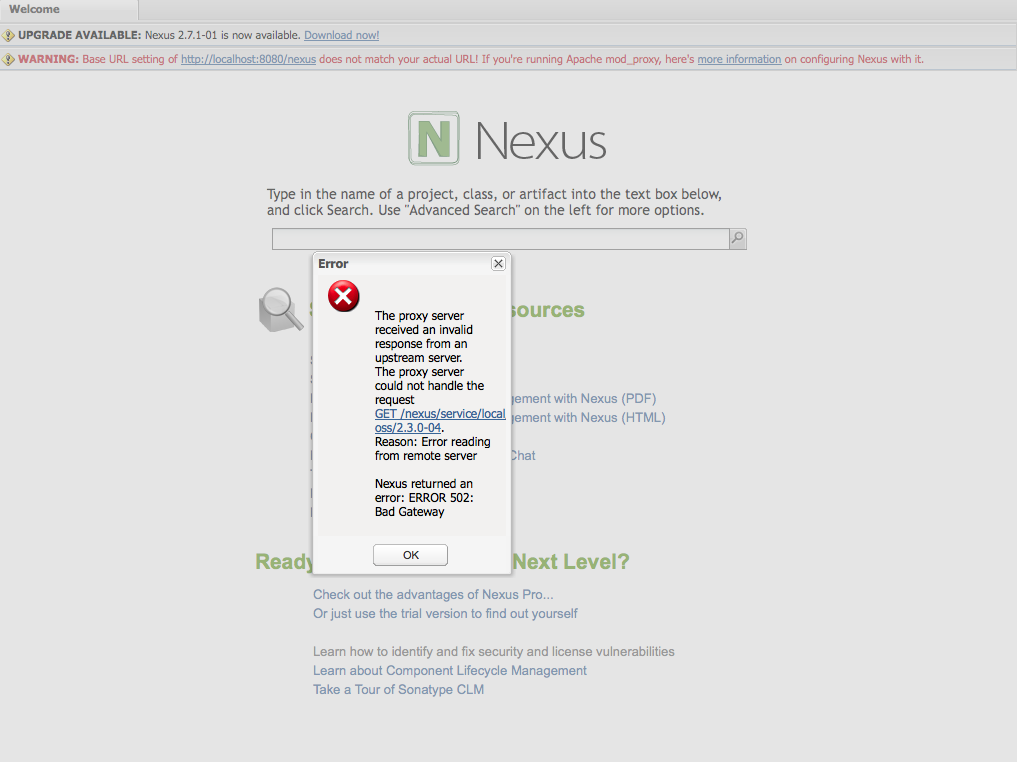Open the trial version link
Image resolution: width=1017 pixels, height=762 pixels.
(x=445, y=613)
